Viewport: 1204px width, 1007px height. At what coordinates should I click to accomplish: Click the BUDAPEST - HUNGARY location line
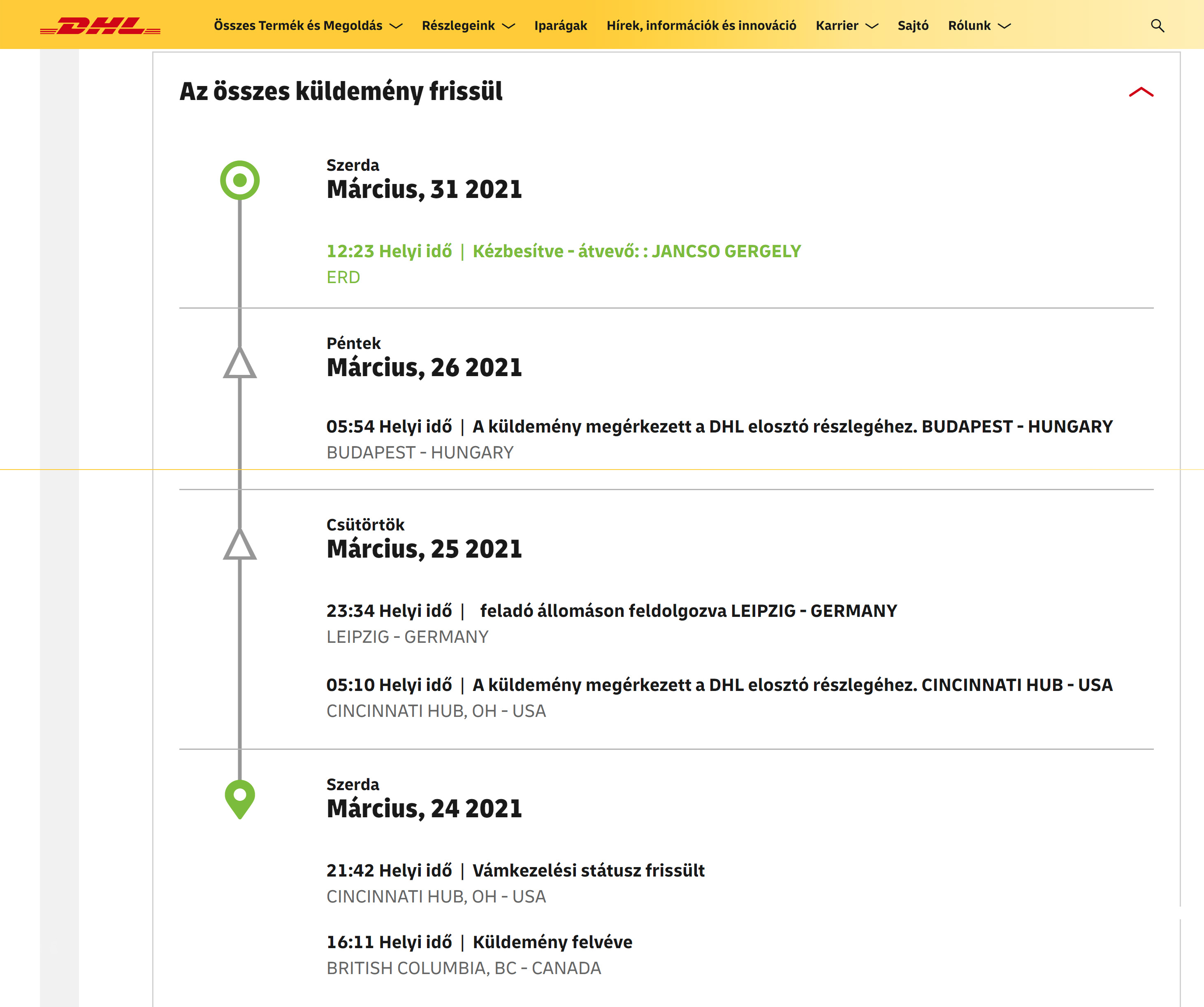coord(420,453)
